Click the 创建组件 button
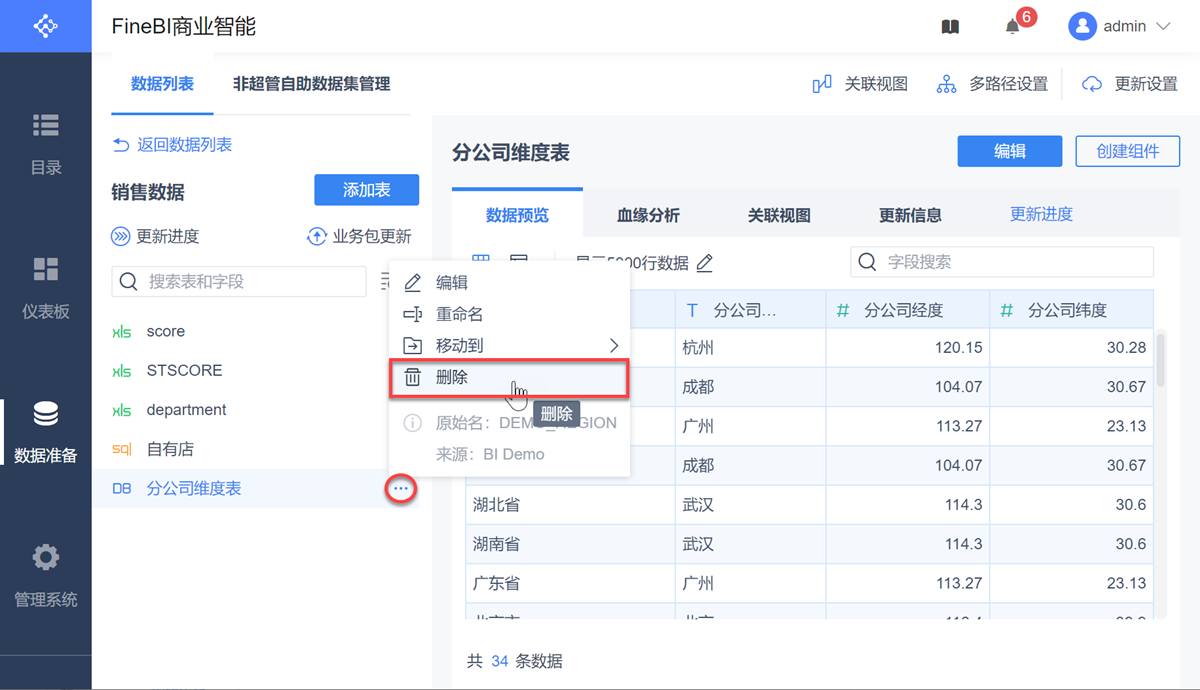Viewport: 1200px width, 690px height. (x=1127, y=151)
